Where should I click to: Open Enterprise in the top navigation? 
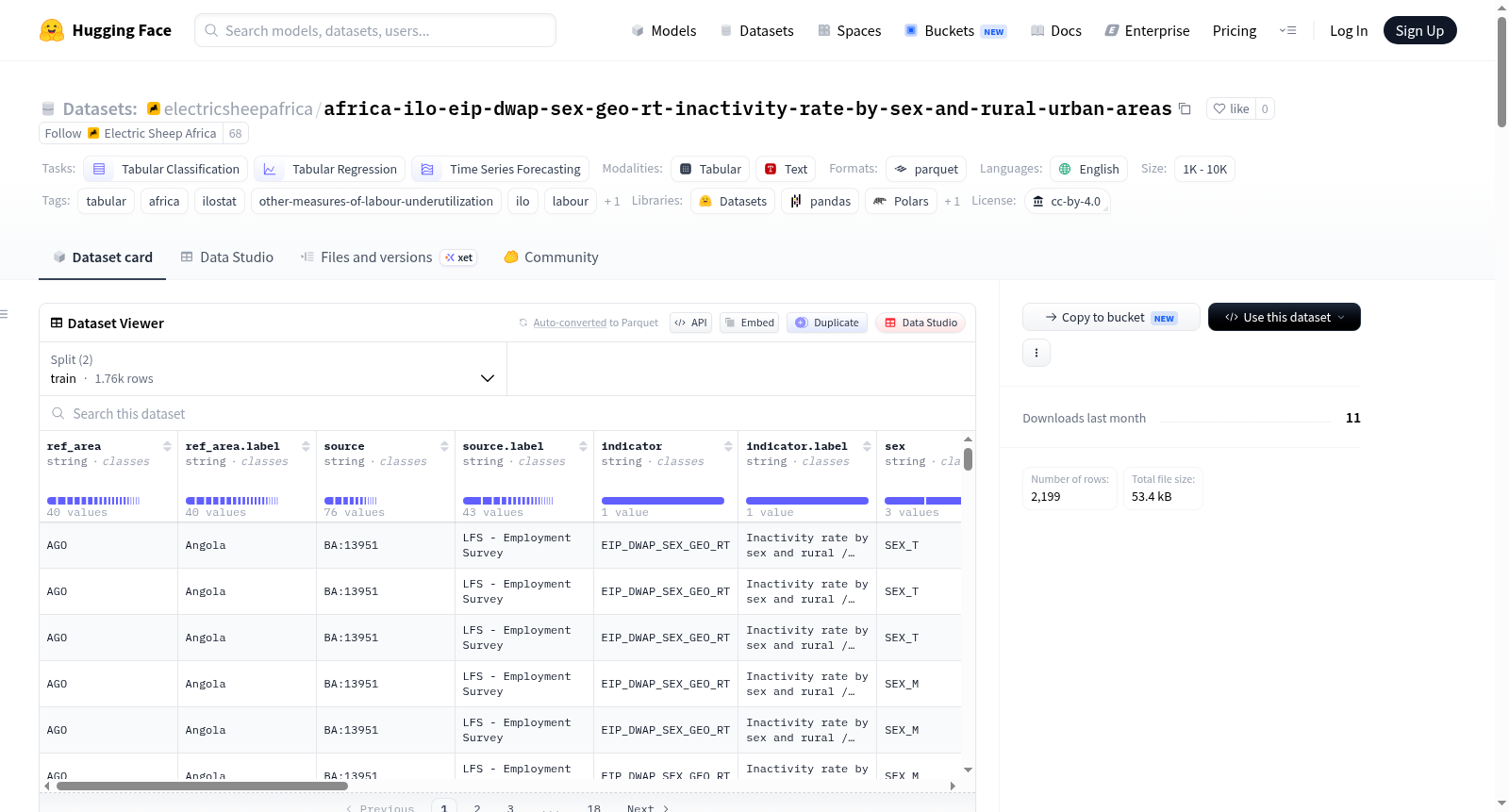tap(1147, 30)
